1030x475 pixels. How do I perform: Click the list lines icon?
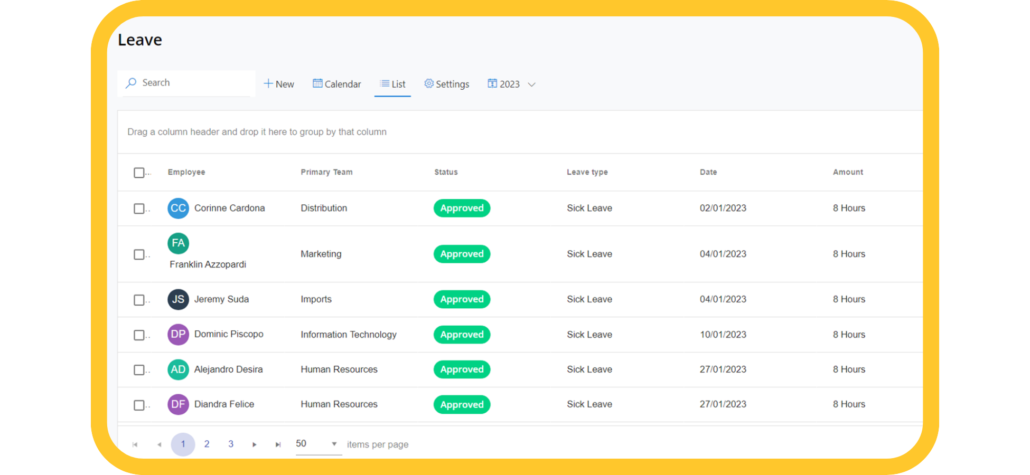384,83
